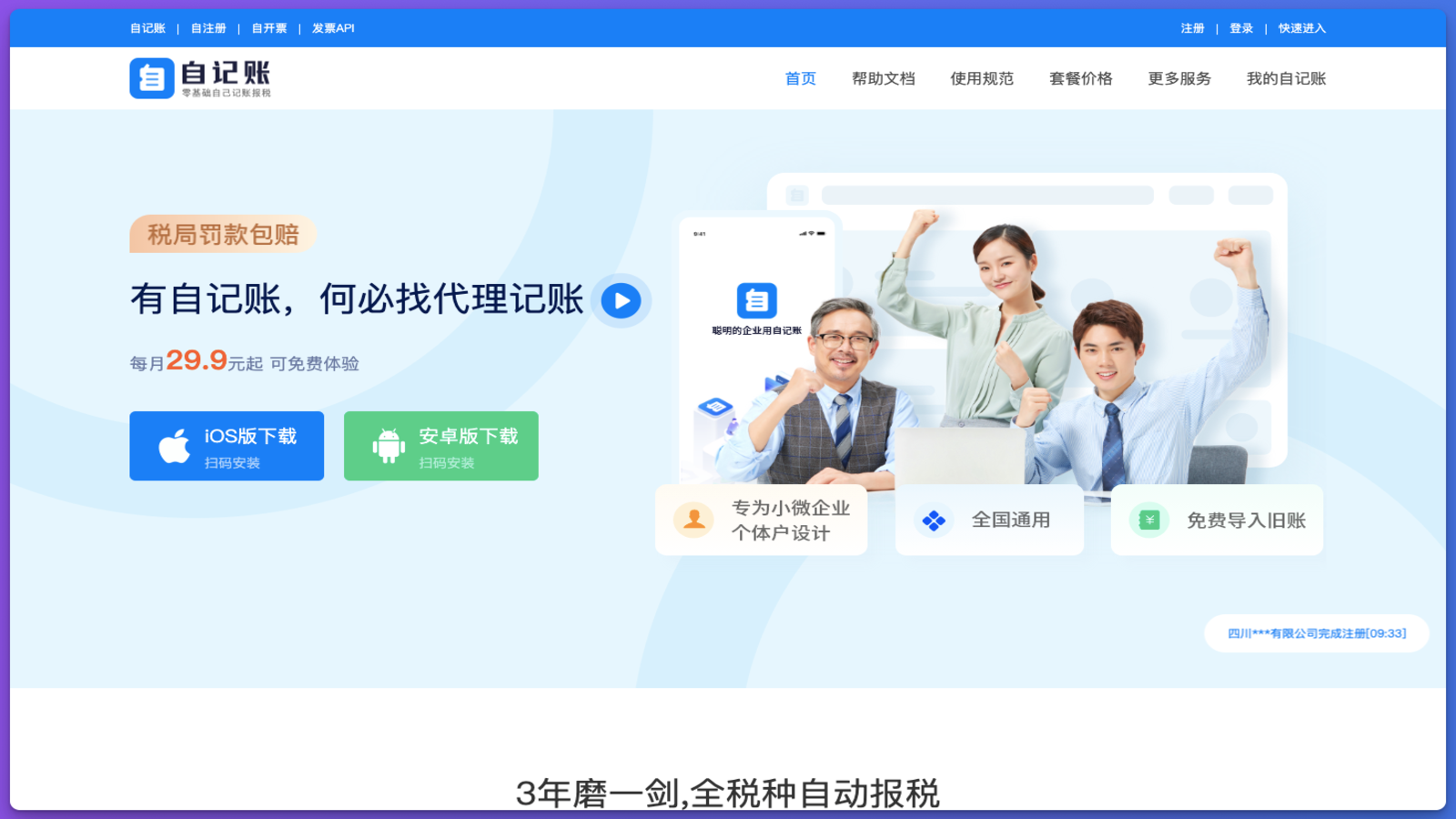Click the 每月29.9元起 price text
This screenshot has height=819, width=1456.
[197, 361]
